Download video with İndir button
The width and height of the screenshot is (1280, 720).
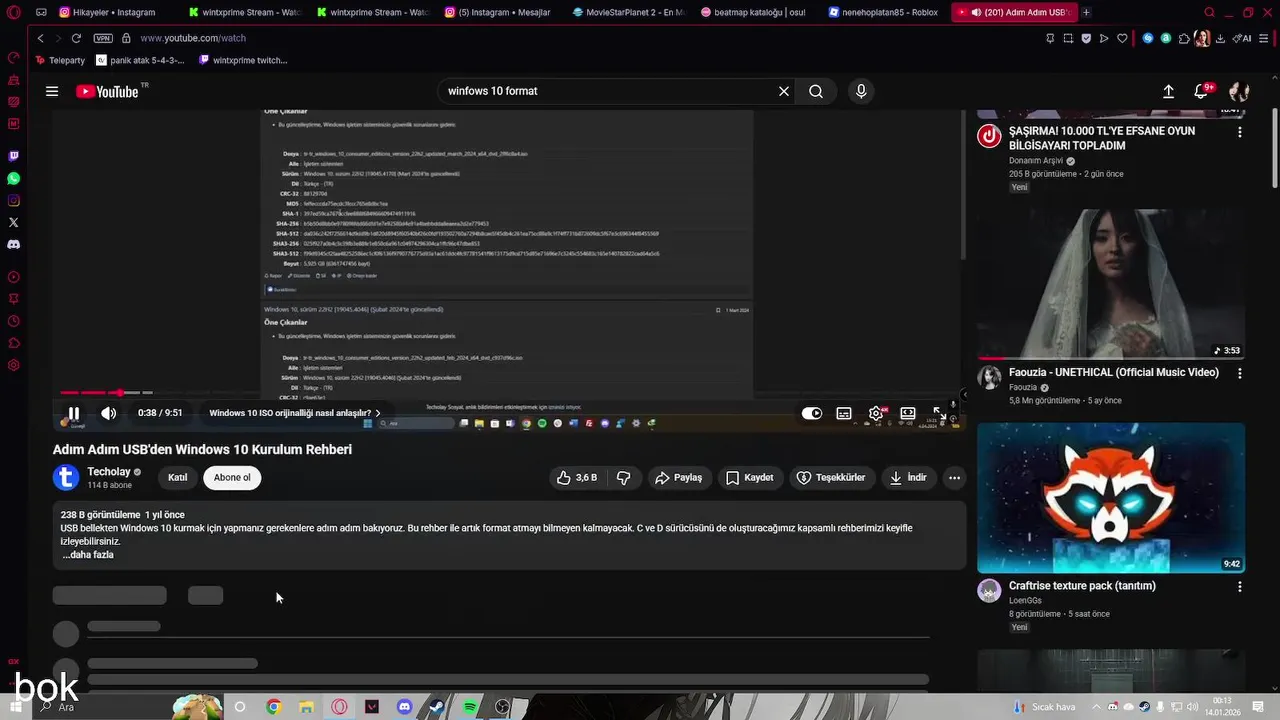[x=909, y=478]
